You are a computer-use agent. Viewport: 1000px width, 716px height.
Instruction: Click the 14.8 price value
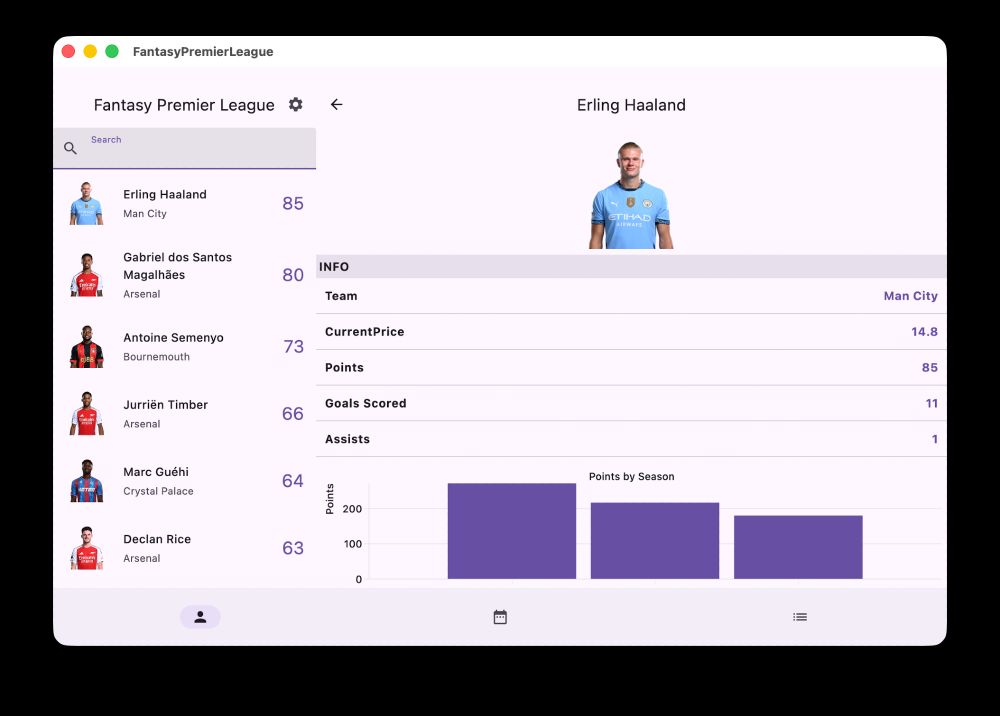[x=924, y=332]
